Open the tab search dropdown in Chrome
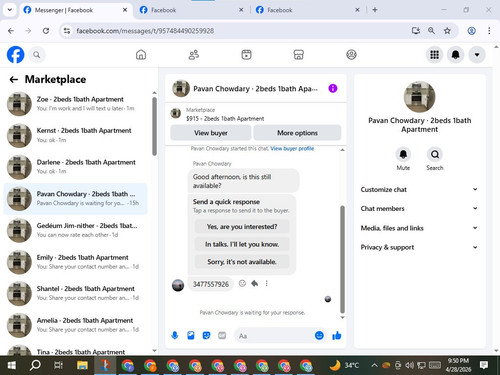This screenshot has width=500, height=375. 10,10
